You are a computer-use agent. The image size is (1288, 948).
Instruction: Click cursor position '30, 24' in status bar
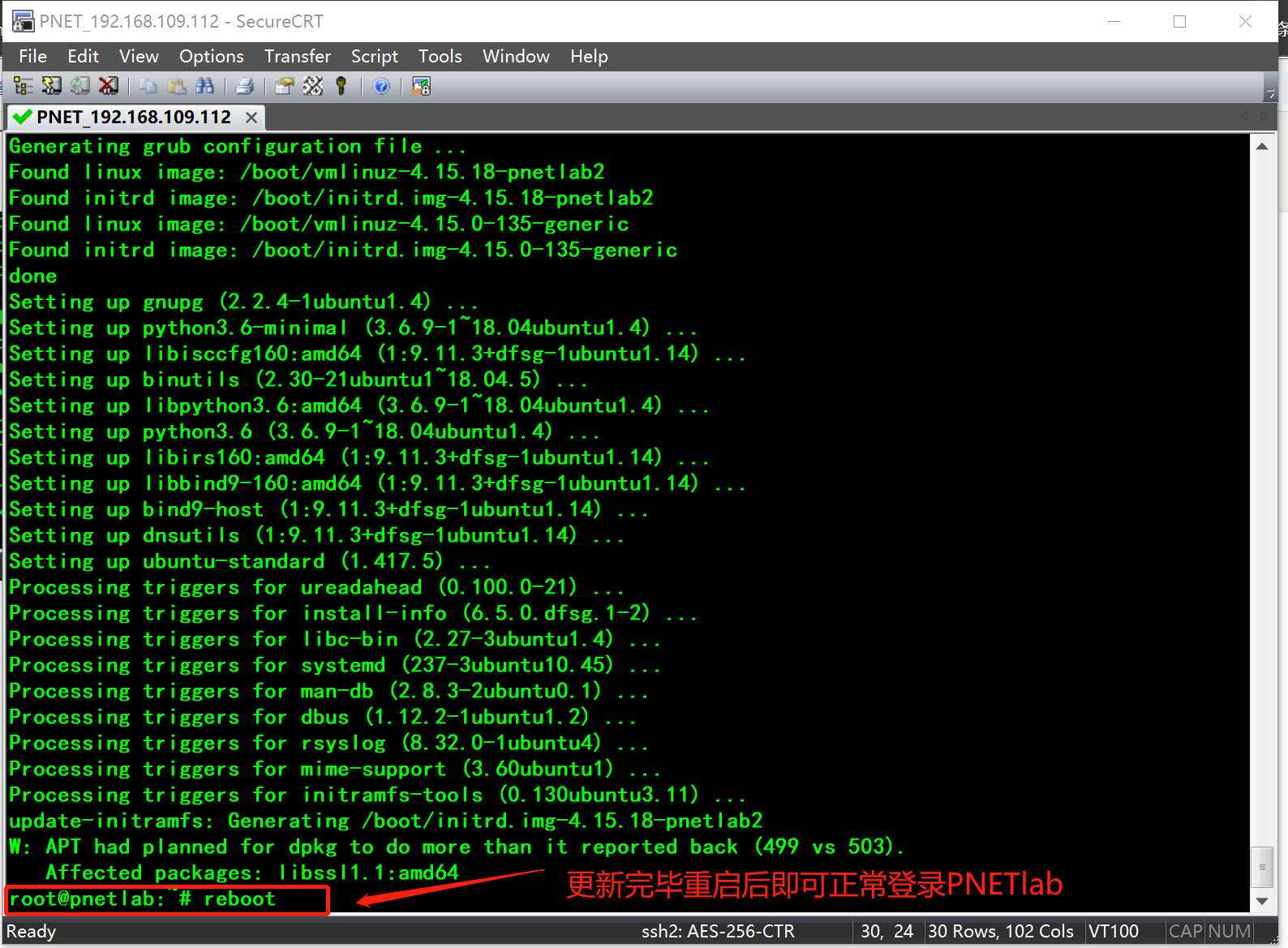887,931
